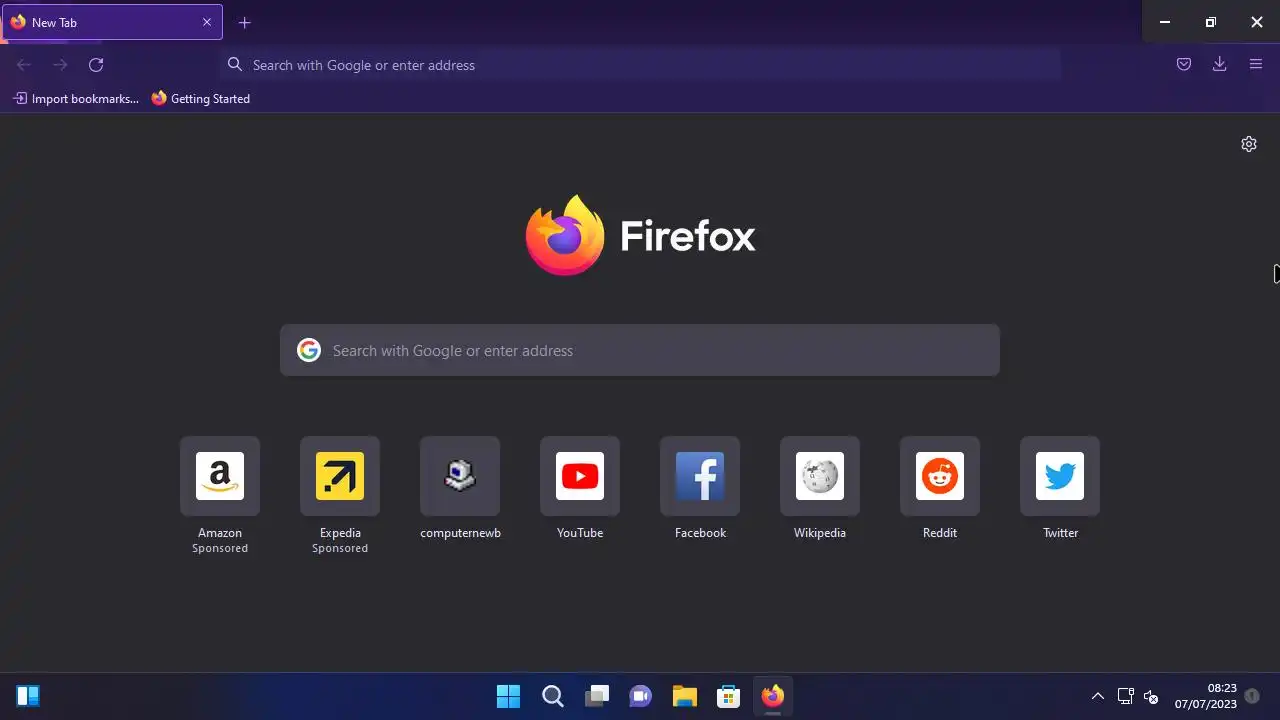Click the Google icon in search box
Screen dimensions: 1280x720
(x=309, y=350)
